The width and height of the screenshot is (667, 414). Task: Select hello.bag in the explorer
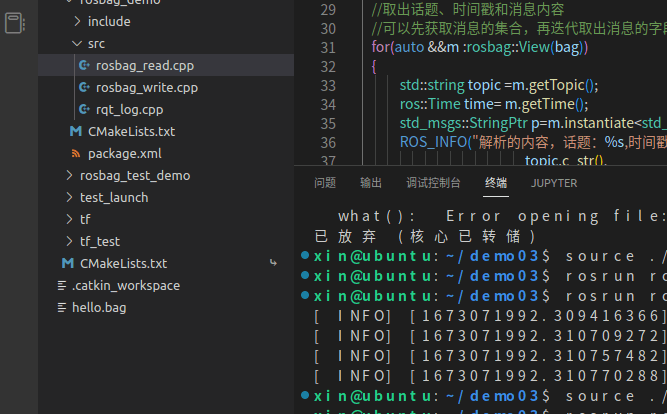point(166,307)
